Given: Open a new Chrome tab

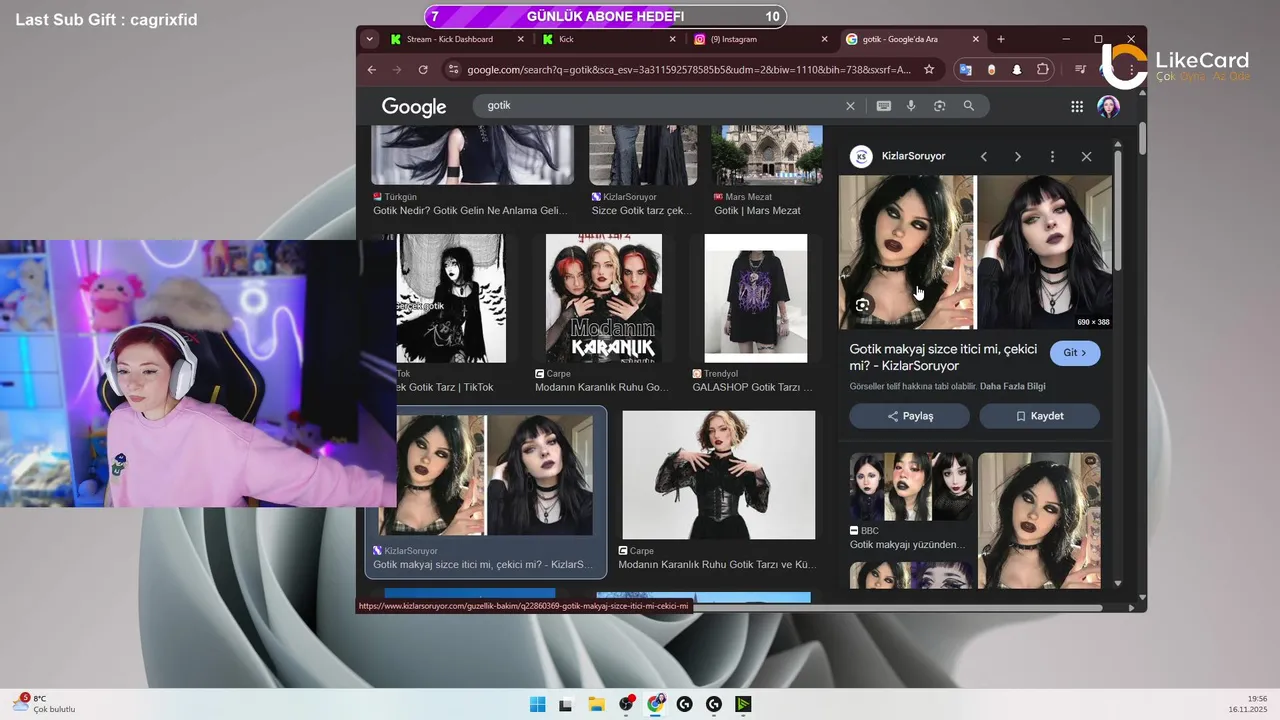Looking at the screenshot, I should click(1001, 39).
